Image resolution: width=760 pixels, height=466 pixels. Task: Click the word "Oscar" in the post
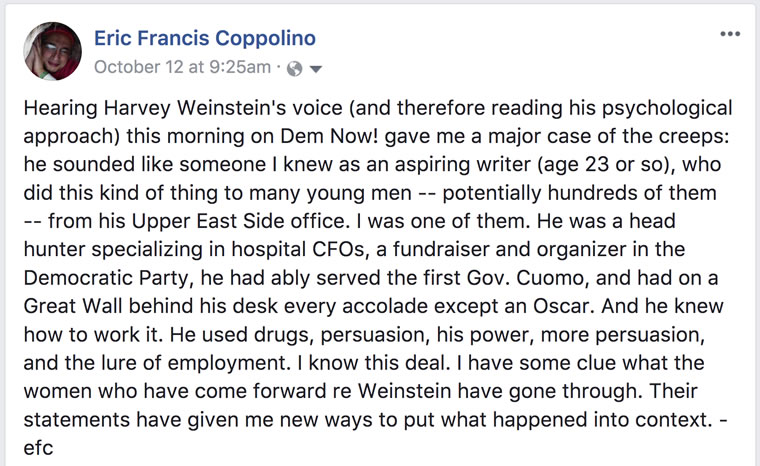pyautogui.click(x=562, y=306)
